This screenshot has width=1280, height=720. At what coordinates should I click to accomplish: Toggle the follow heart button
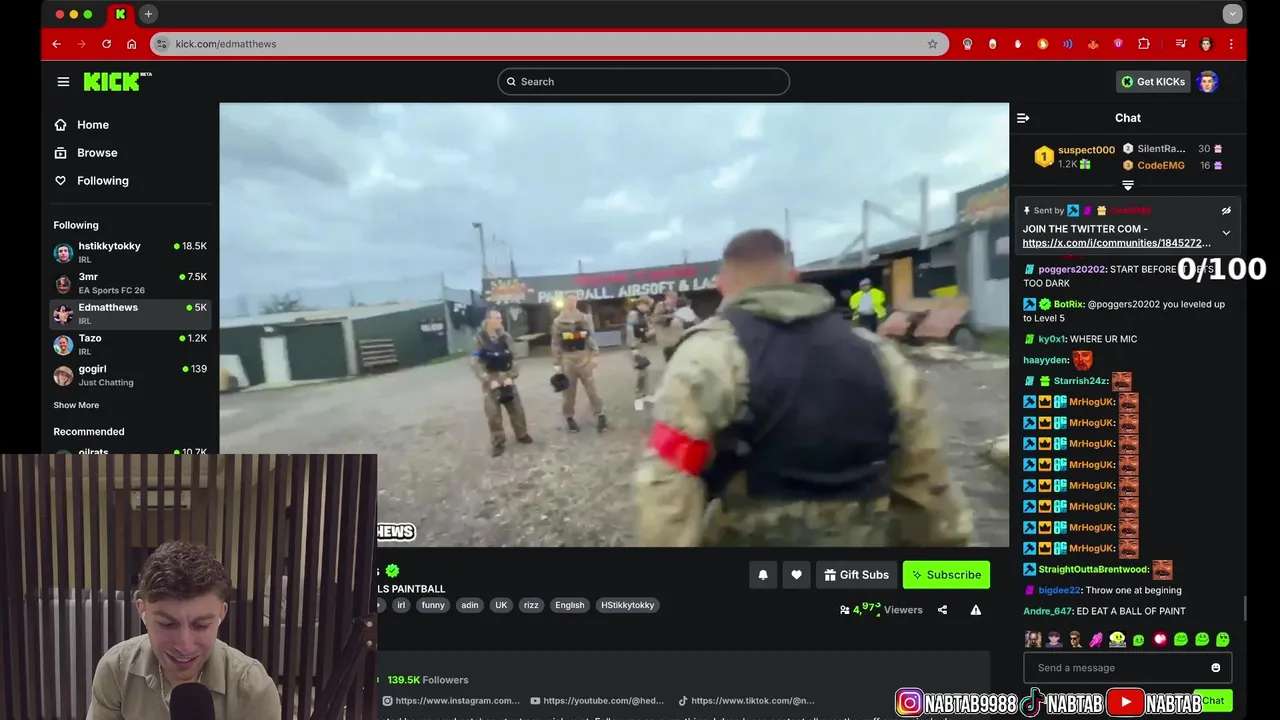796,575
